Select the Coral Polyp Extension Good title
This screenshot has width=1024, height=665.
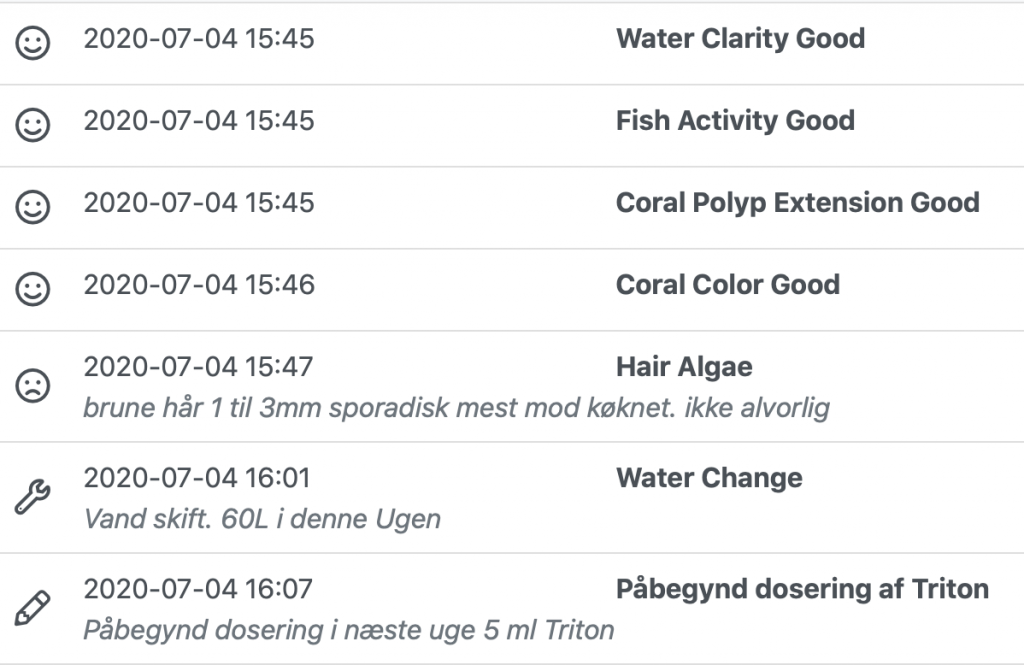797,203
